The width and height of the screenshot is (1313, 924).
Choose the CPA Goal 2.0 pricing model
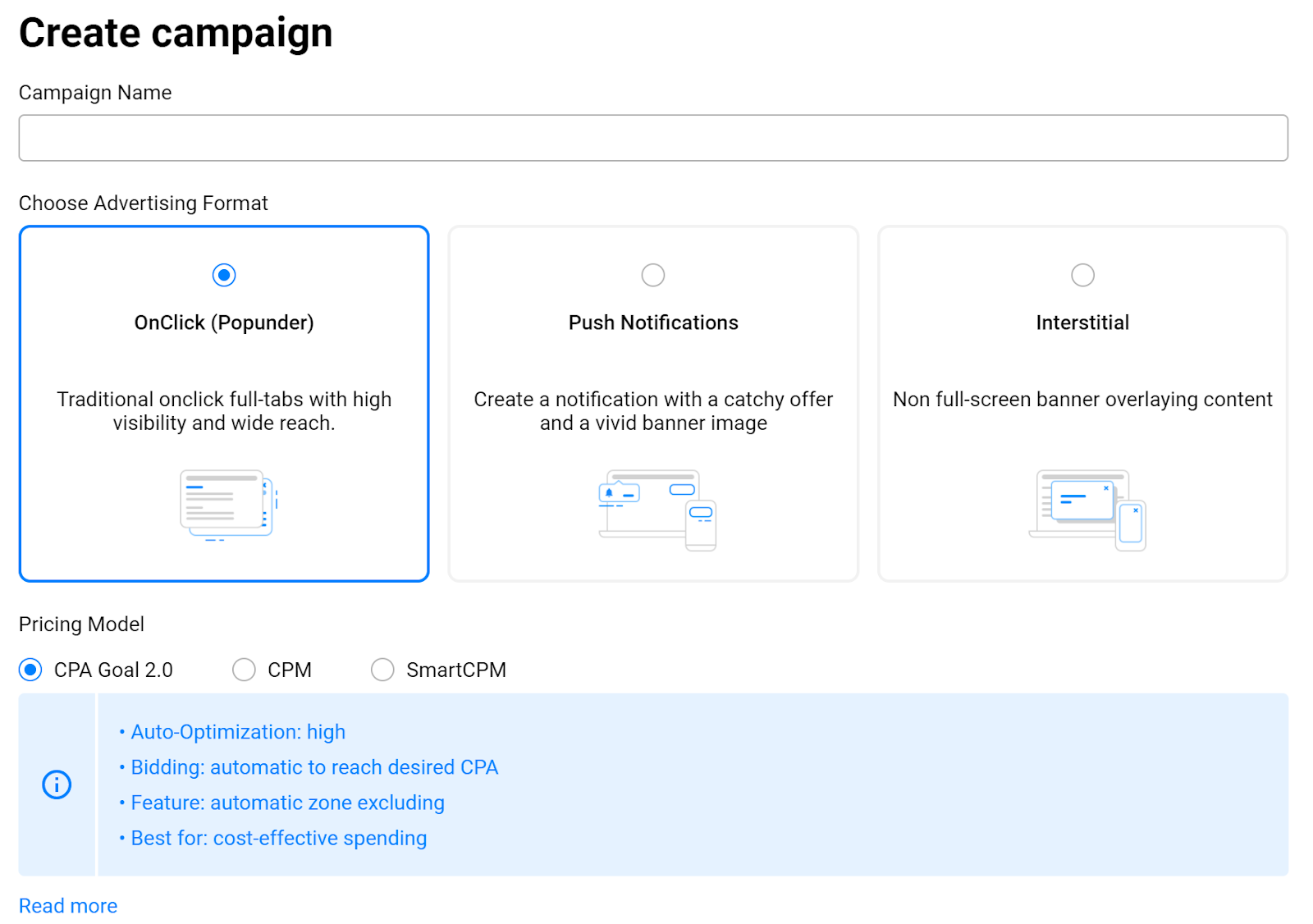click(x=30, y=670)
